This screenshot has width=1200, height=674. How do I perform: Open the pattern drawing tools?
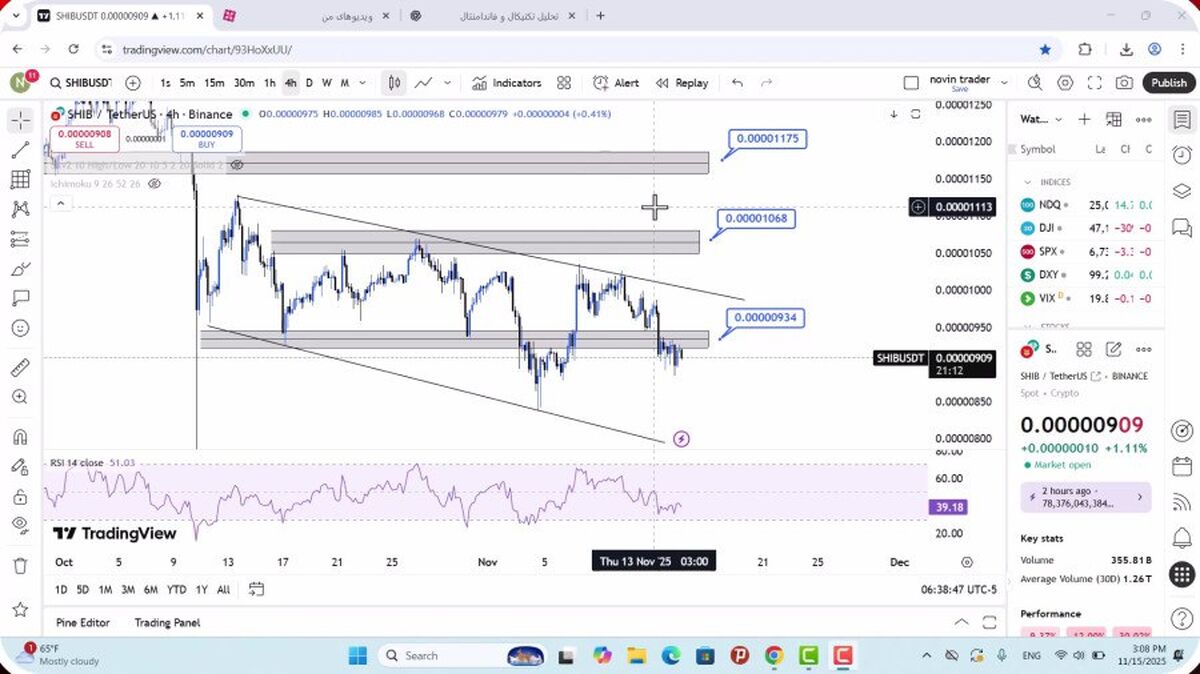tap(20, 209)
